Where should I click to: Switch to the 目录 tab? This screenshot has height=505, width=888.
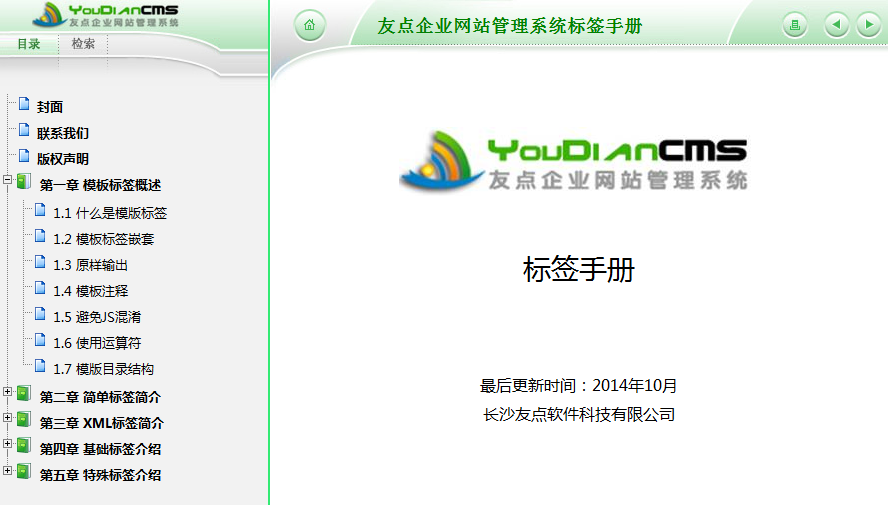click(29, 44)
